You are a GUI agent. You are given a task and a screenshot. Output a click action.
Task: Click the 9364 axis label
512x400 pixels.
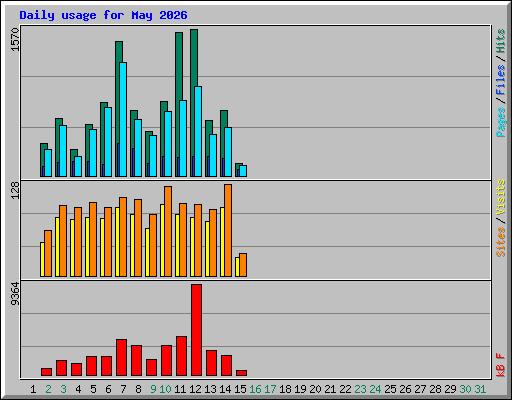pos(15,293)
